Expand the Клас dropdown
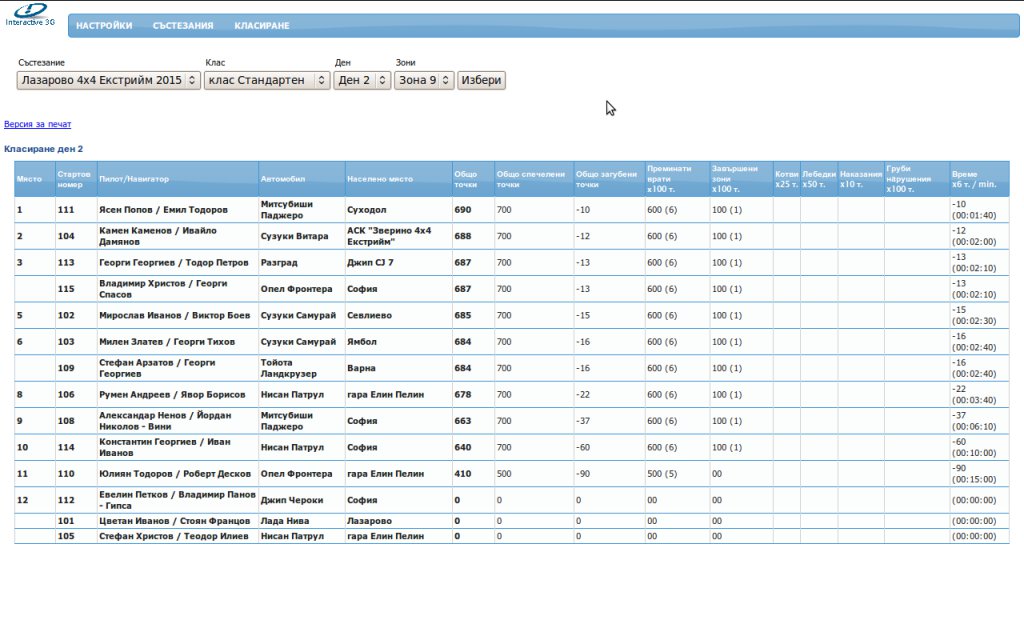Screen dimensions: 1024x640 click(266, 80)
